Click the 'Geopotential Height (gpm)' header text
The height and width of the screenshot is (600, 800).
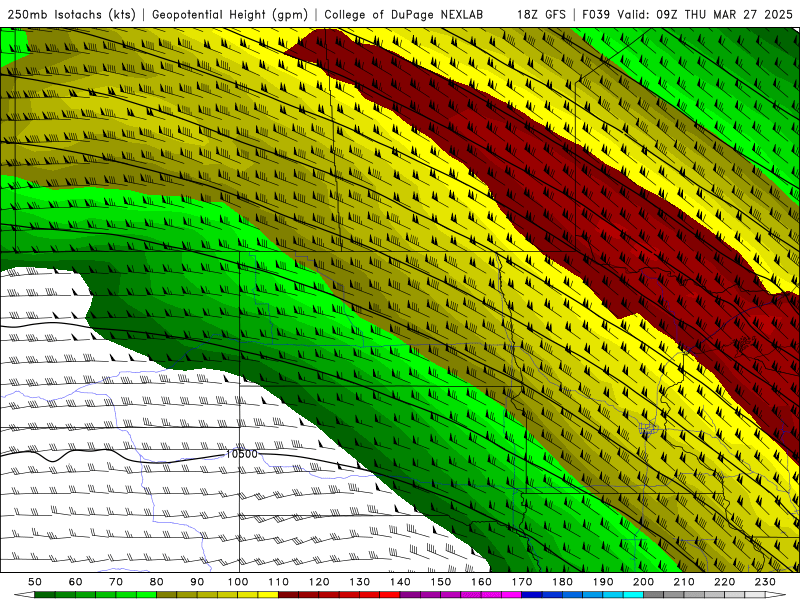pos(230,14)
